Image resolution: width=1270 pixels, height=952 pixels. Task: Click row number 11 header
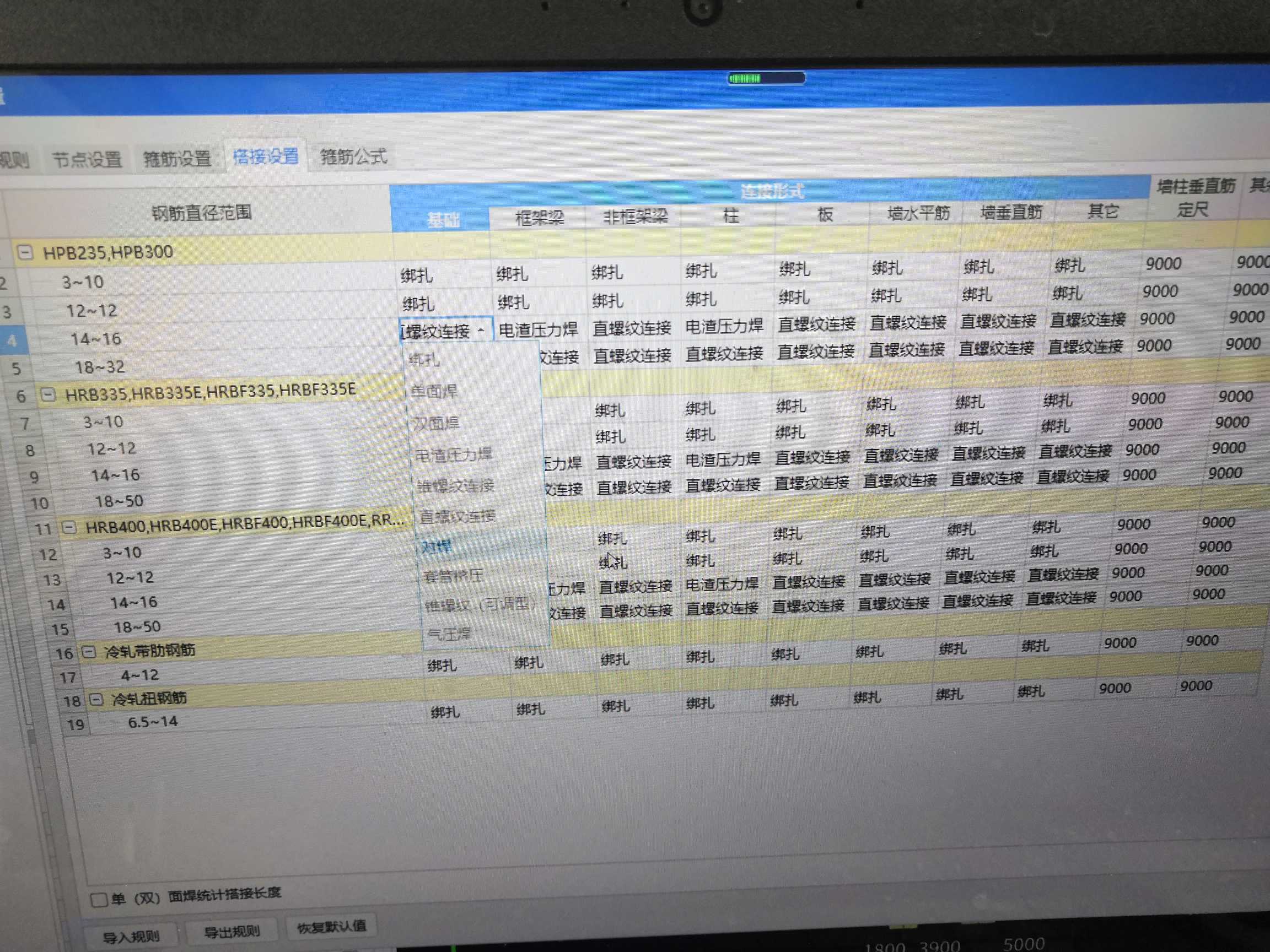point(43,528)
